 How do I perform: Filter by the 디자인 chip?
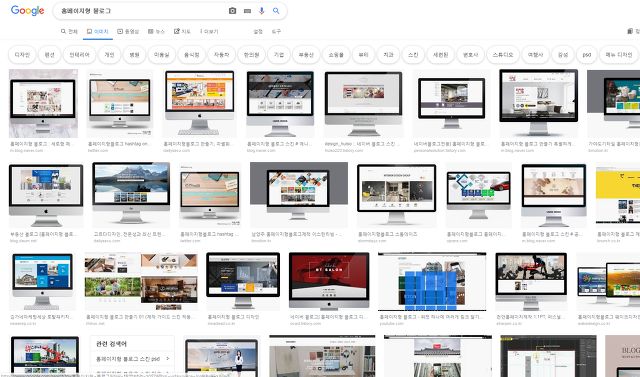(22, 55)
